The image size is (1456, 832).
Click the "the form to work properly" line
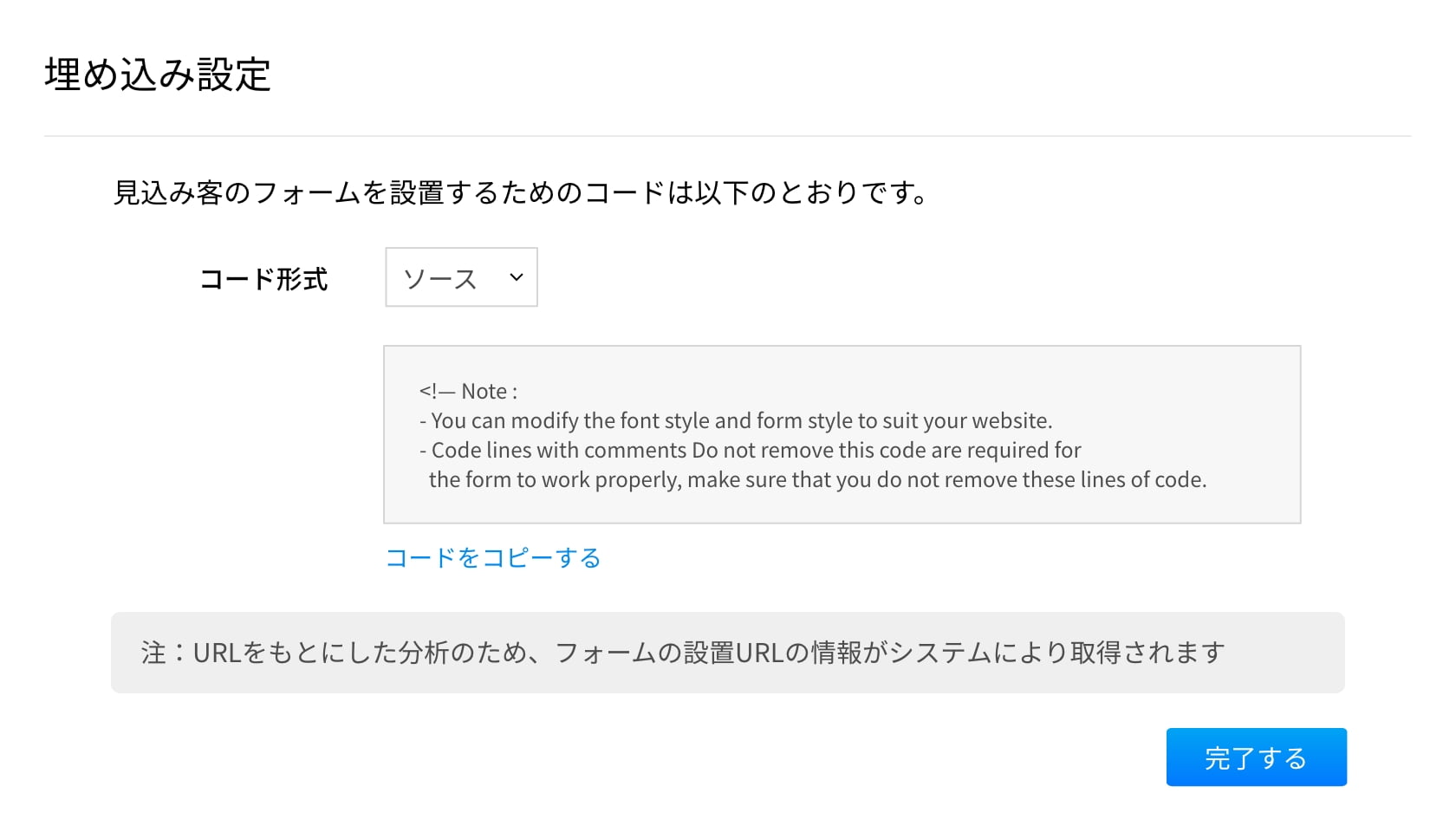(555, 480)
